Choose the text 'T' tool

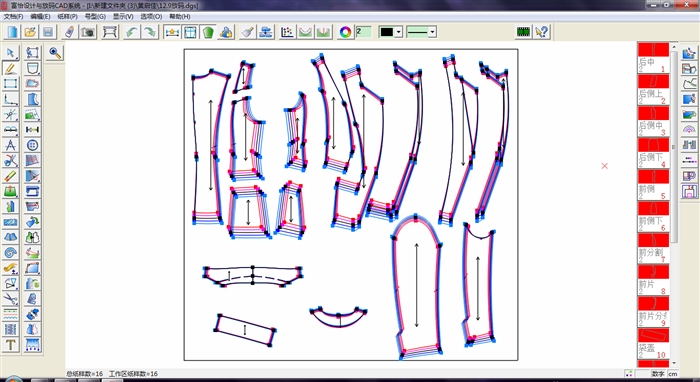point(10,345)
